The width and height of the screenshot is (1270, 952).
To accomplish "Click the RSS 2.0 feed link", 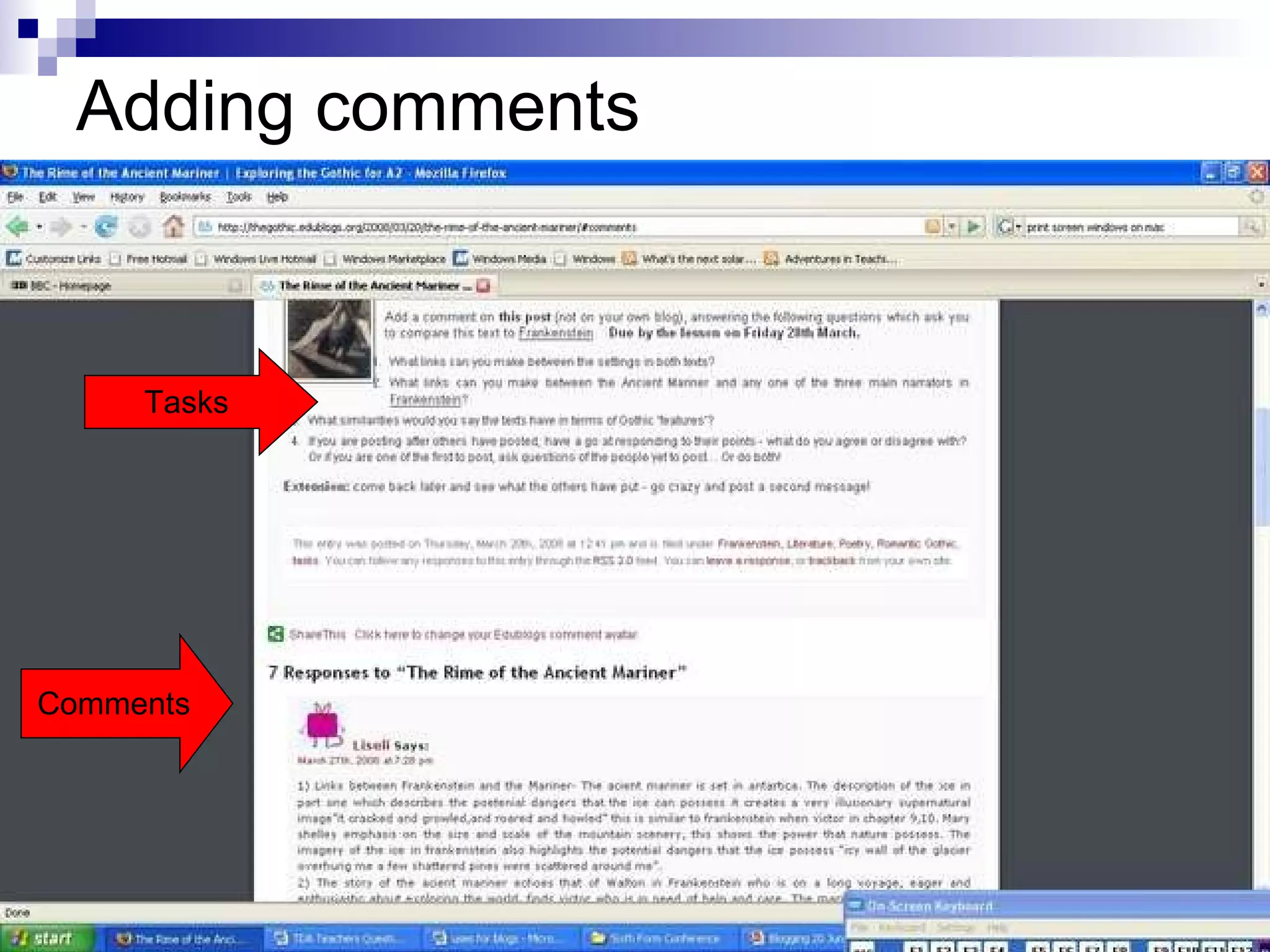I will click(613, 560).
